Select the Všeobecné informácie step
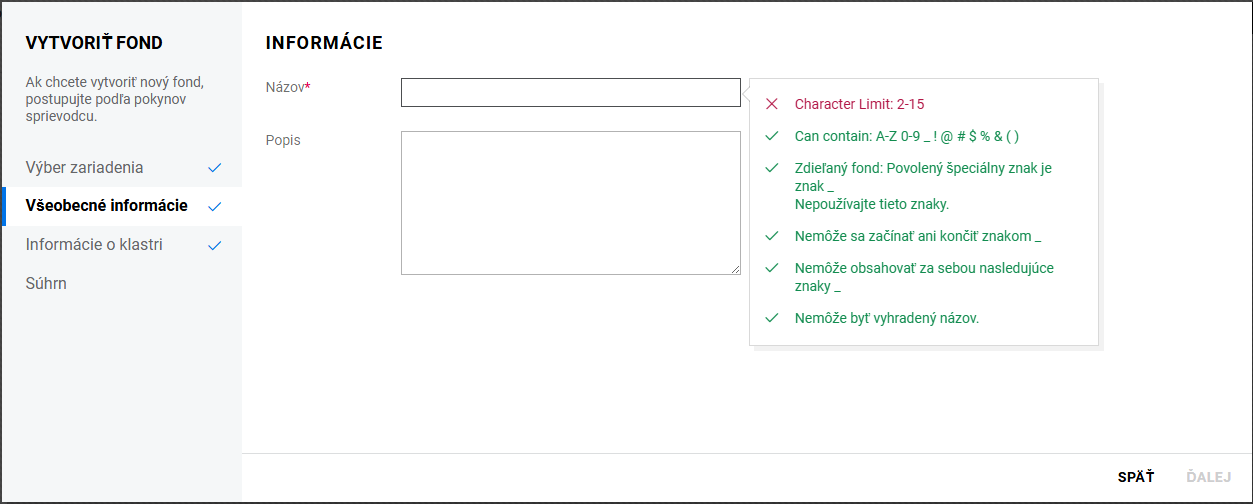The width and height of the screenshot is (1253, 504). [106, 206]
